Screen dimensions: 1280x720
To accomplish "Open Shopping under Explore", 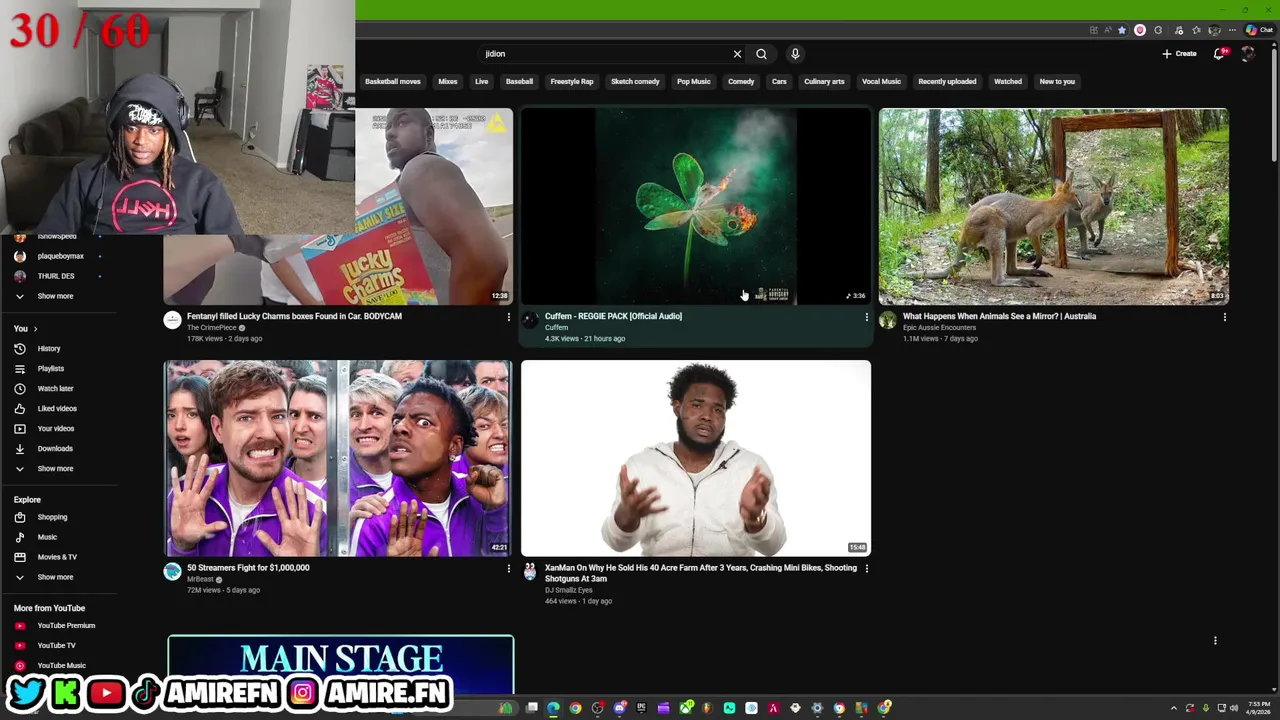I will [x=52, y=517].
